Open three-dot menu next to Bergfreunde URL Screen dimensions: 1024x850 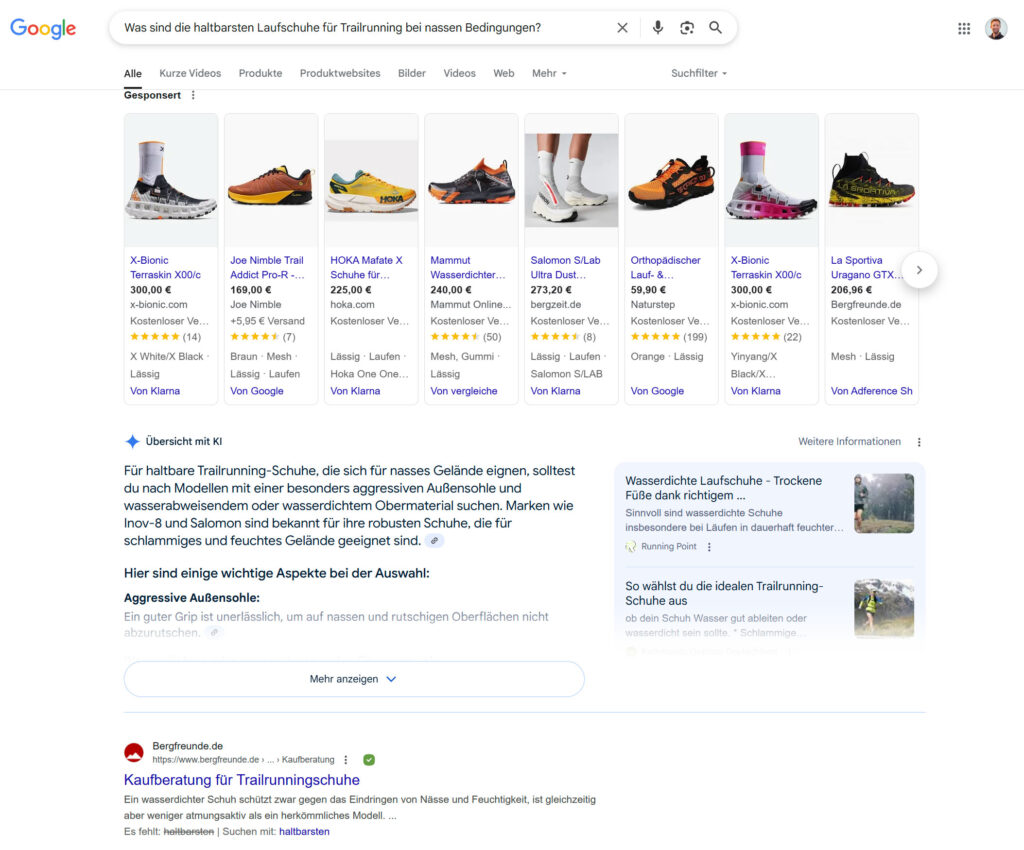[345, 760]
